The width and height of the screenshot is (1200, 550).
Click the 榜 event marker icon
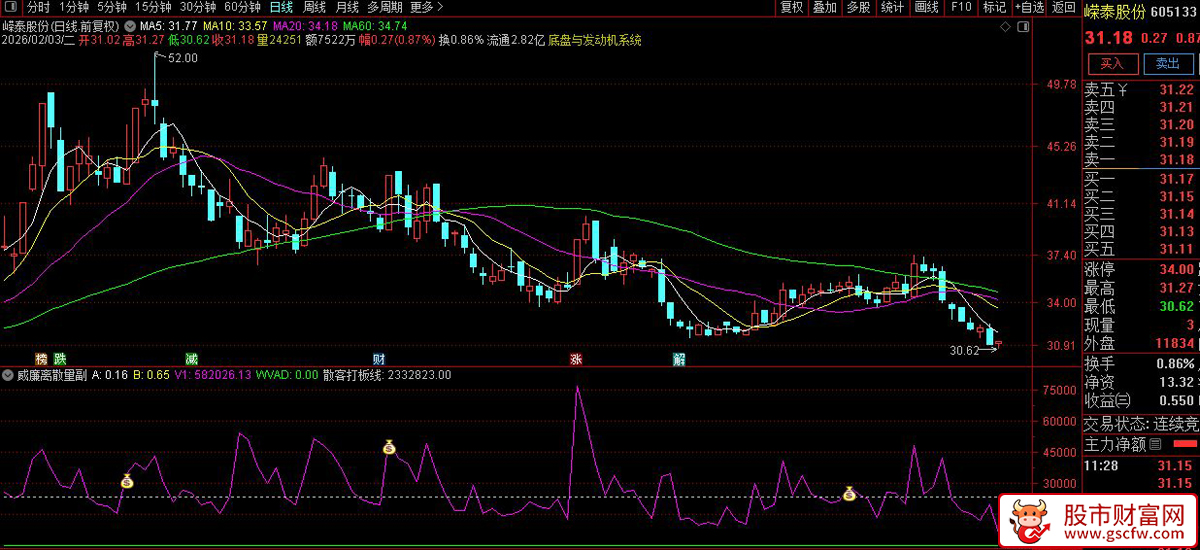[42, 359]
